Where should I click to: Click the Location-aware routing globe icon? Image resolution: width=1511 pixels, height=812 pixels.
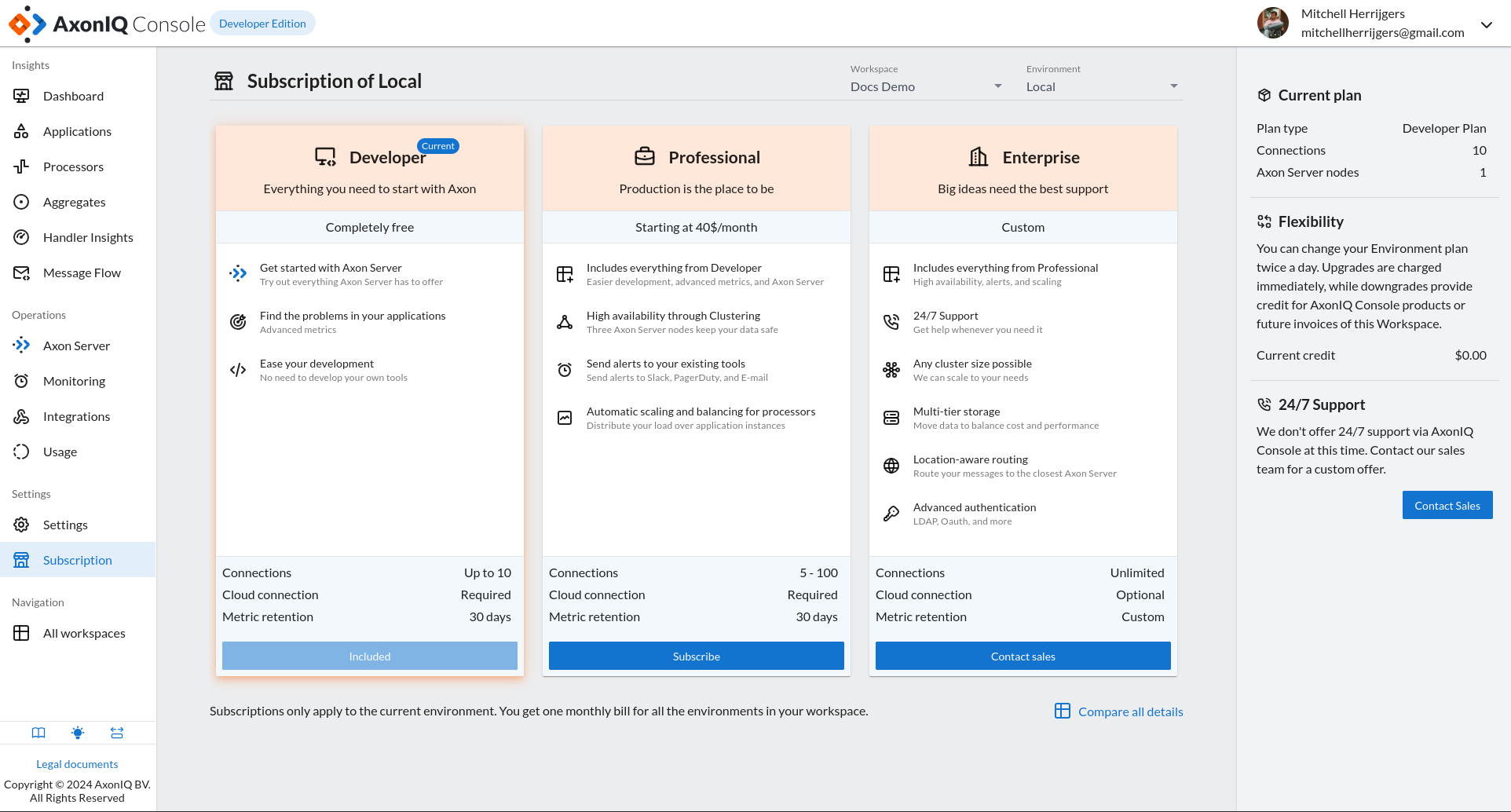(x=891, y=466)
